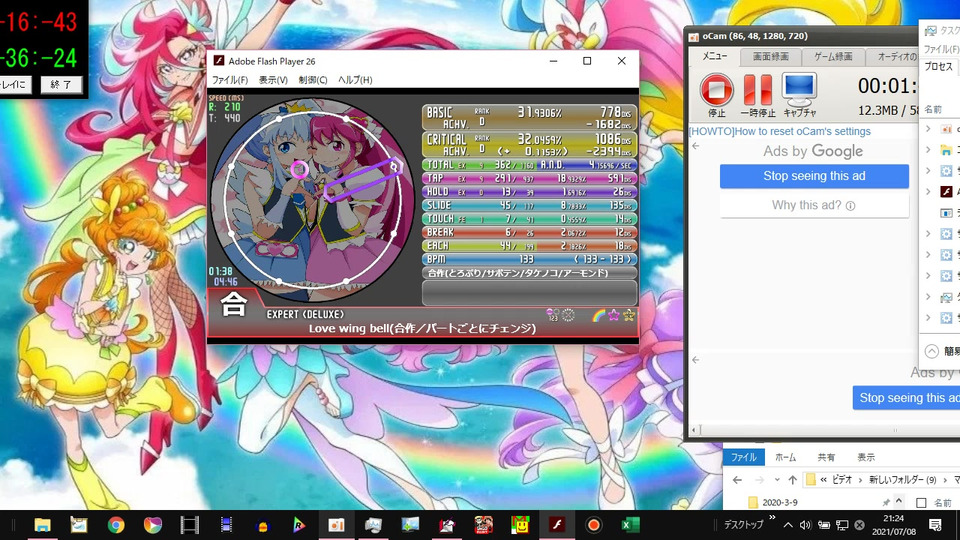This screenshot has height=540, width=960.
Task: Click the rainbow icon in the Flash player
Action: coord(599,315)
